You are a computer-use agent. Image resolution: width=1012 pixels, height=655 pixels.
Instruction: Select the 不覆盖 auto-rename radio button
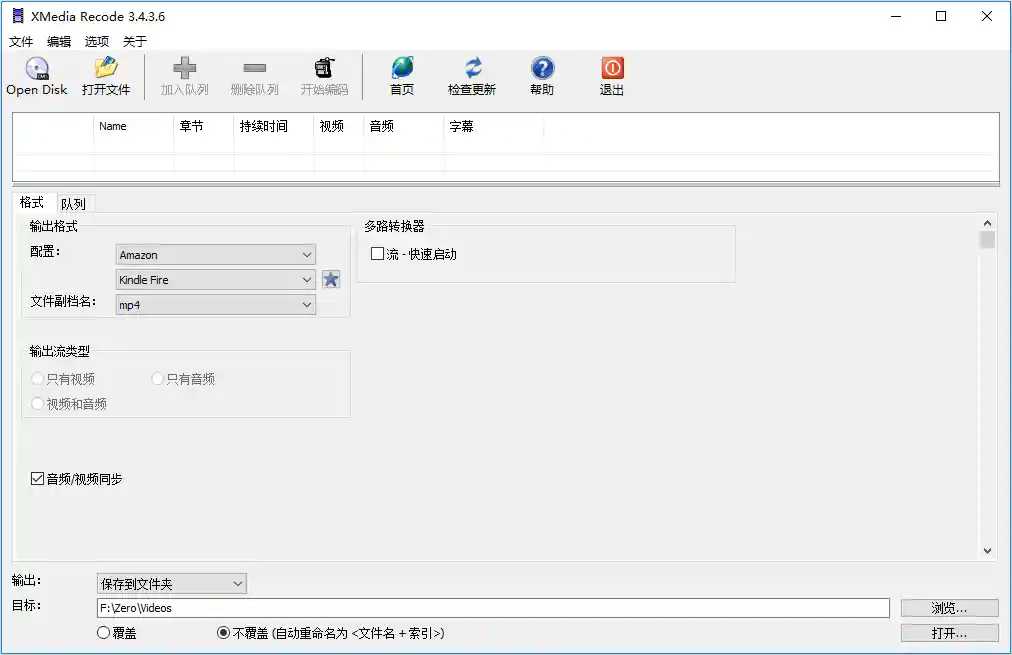223,633
